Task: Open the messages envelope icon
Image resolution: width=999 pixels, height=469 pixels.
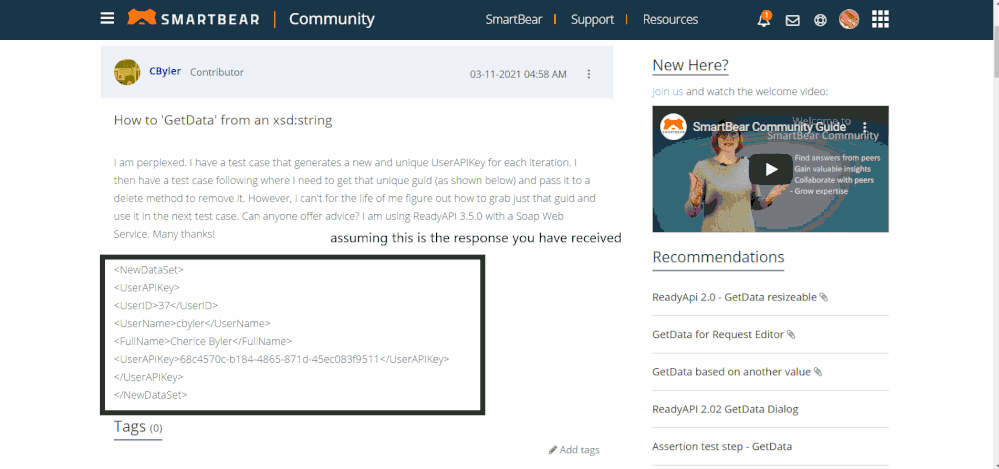Action: [792, 20]
